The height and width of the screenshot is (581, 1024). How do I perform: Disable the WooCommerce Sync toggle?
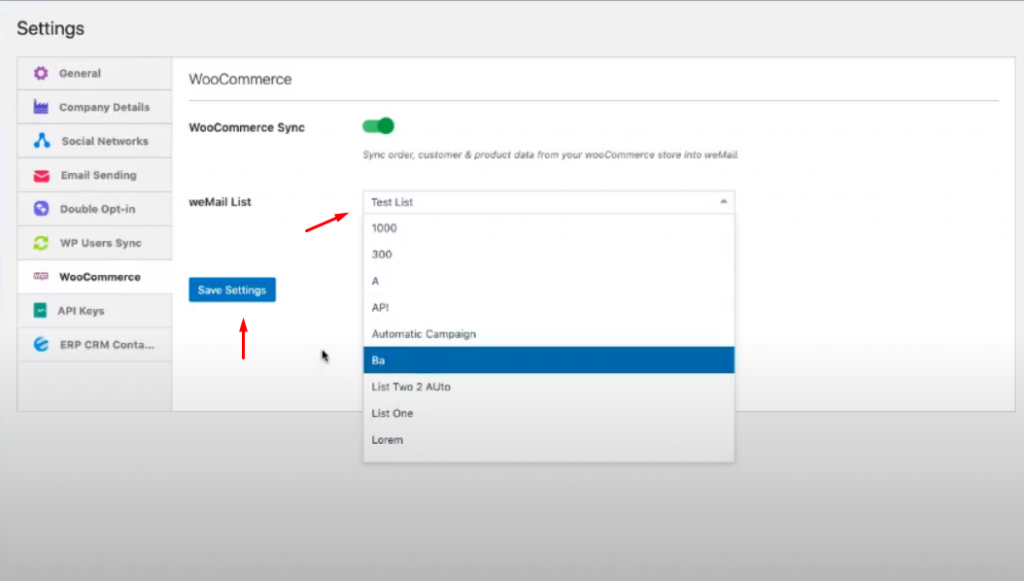point(378,126)
